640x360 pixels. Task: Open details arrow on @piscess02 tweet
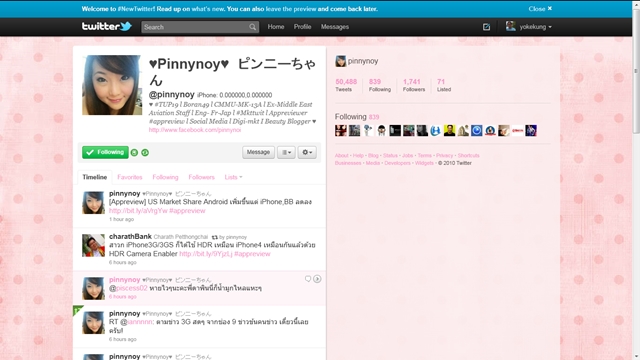coord(317,279)
